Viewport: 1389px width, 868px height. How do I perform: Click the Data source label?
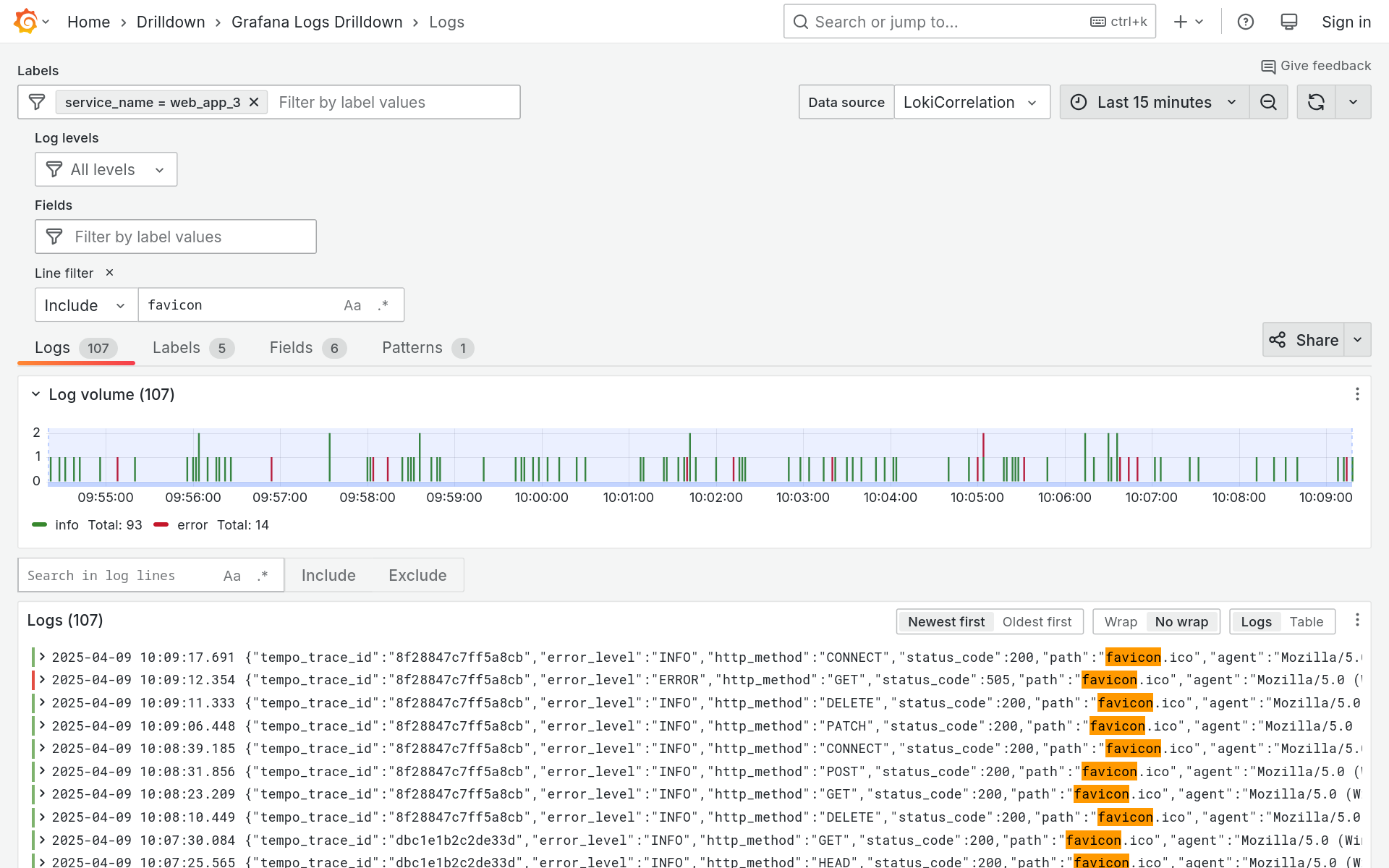[846, 102]
